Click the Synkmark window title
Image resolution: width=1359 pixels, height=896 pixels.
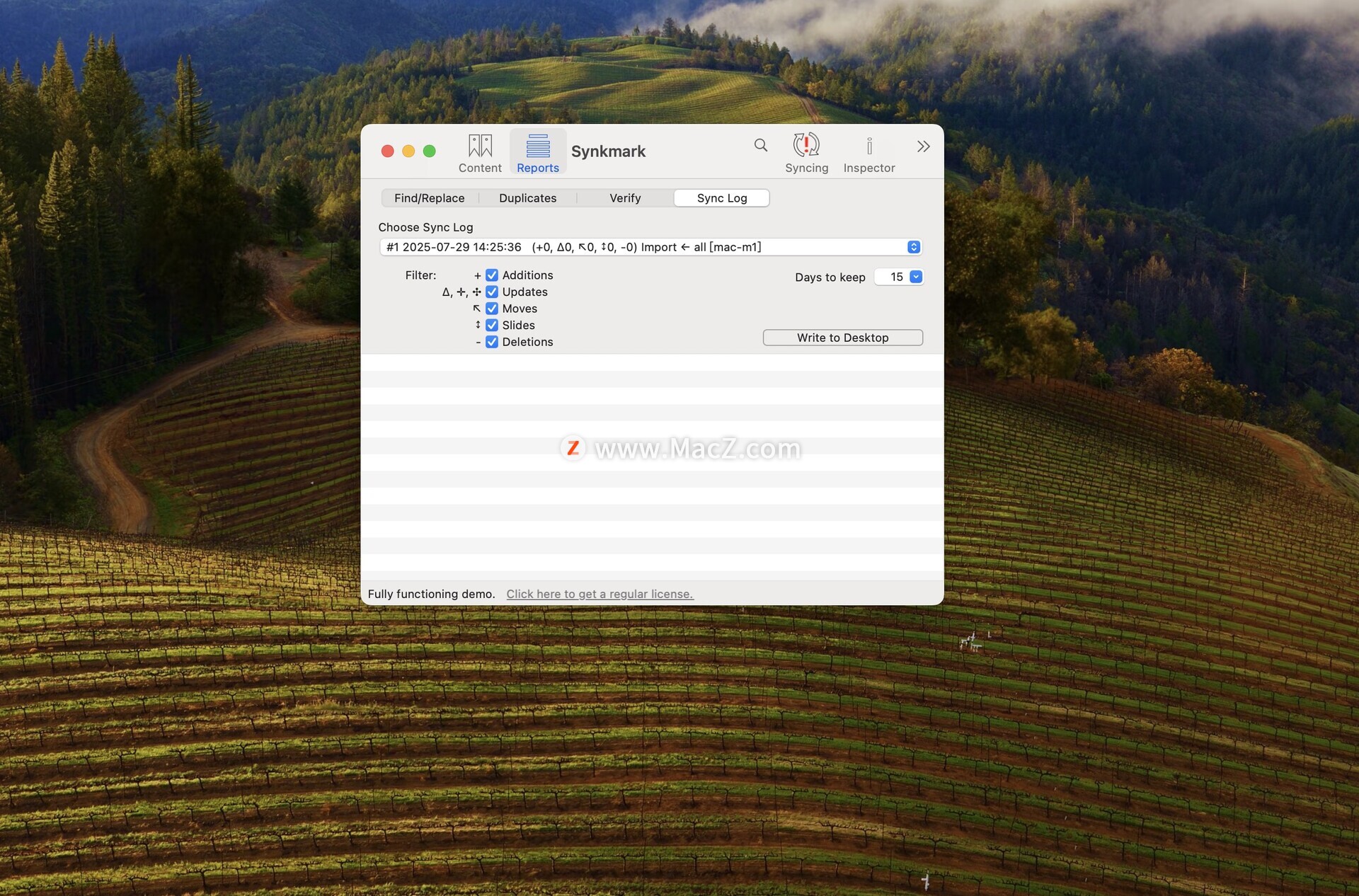[x=608, y=151]
